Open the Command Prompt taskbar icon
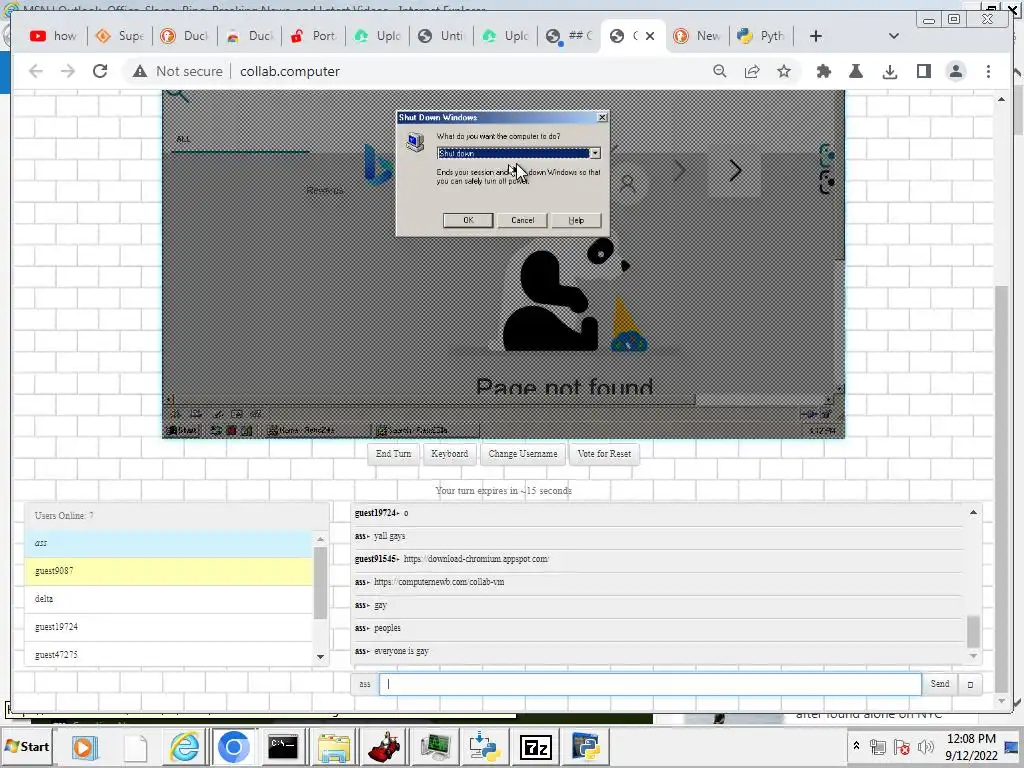Image resolution: width=1024 pixels, height=768 pixels. coord(283,747)
